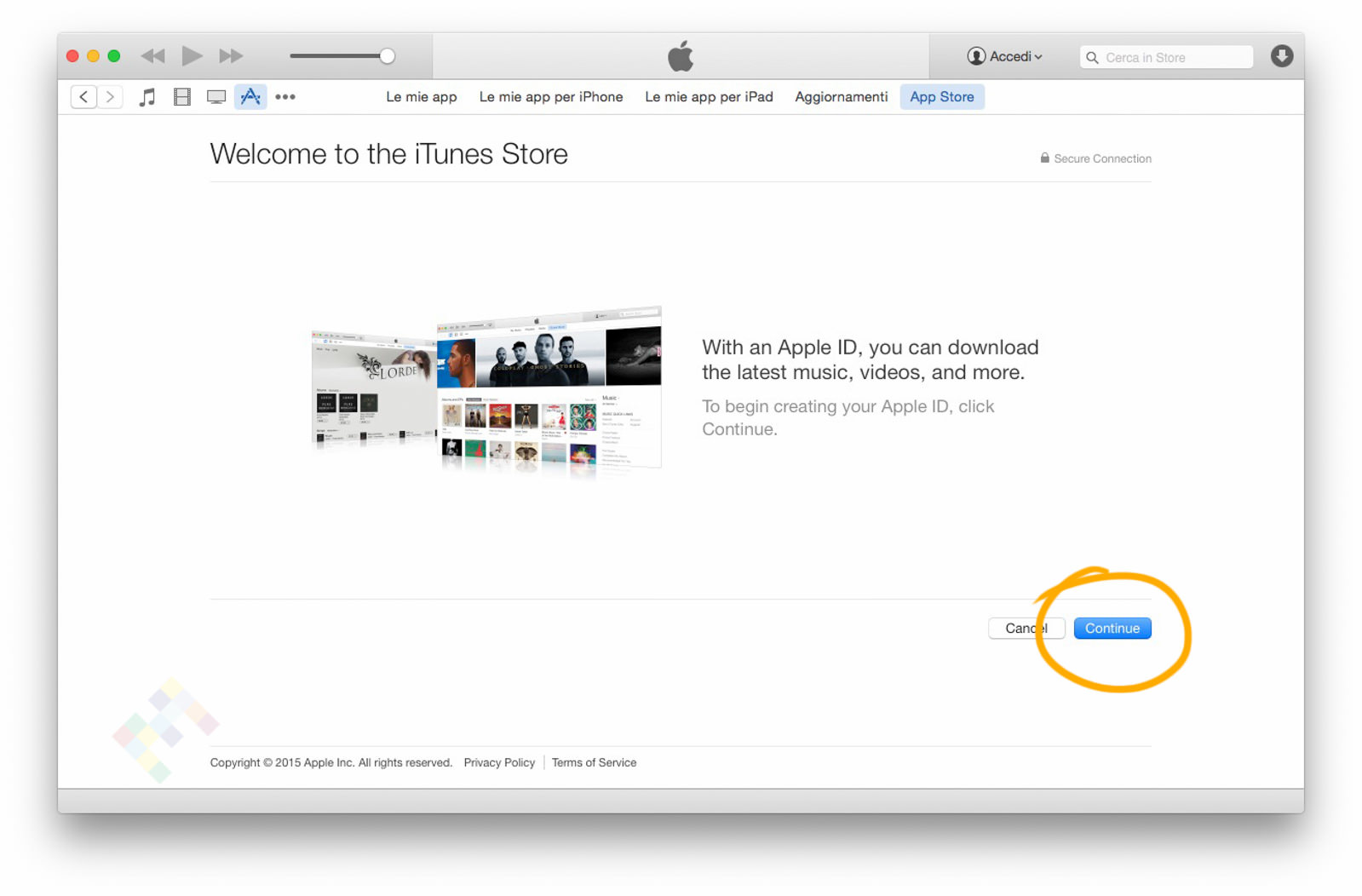
Task: Go forward with the right arrow
Action: click(110, 97)
